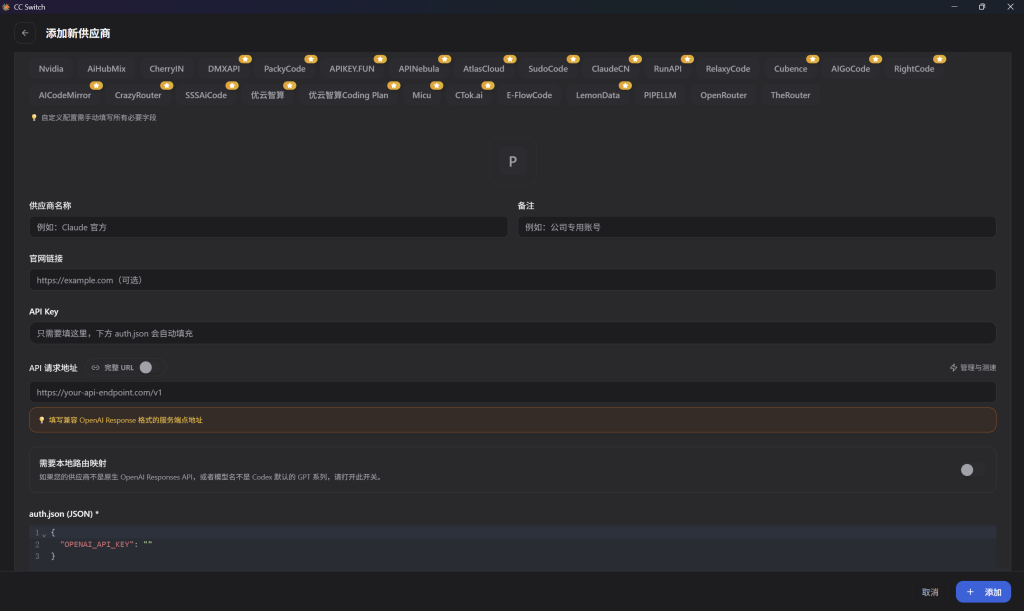Click the P provider icon placeholder
The image size is (1024, 611).
pyautogui.click(x=513, y=161)
